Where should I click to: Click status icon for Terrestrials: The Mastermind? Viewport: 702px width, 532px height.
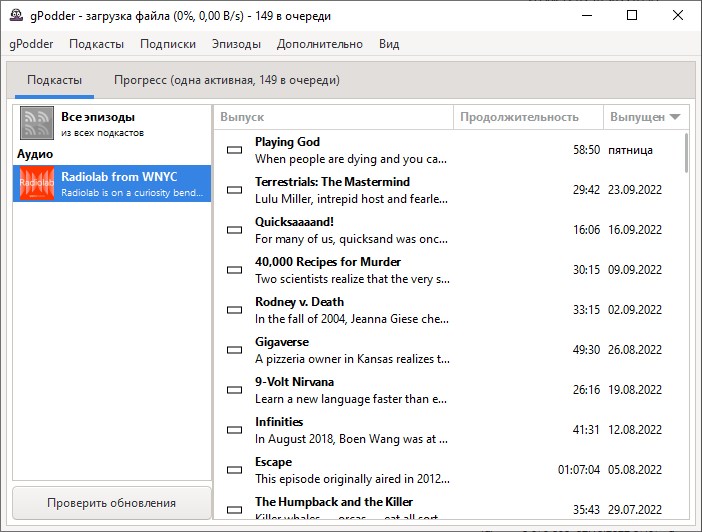235,190
